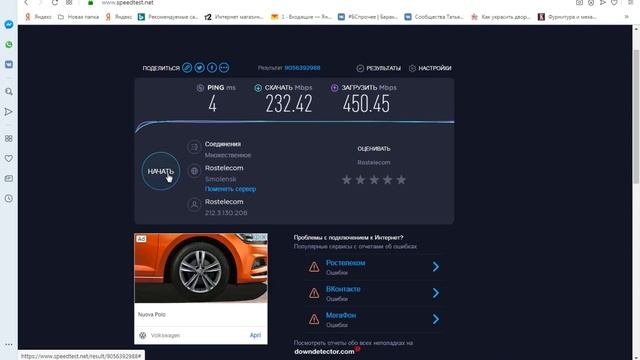
Task: Open Speed Dial grid in sidebar
Action: click(9, 139)
